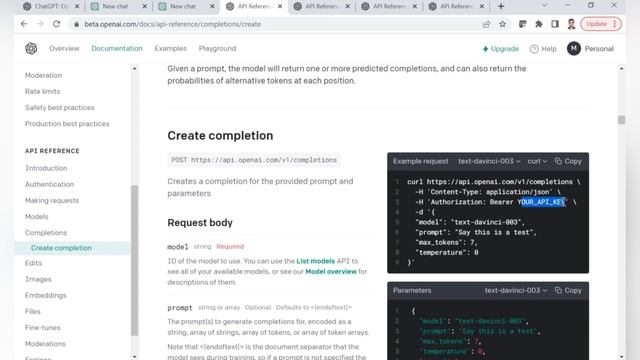Share this page icon in address bar
The image size is (640, 360).
click(x=486, y=24)
